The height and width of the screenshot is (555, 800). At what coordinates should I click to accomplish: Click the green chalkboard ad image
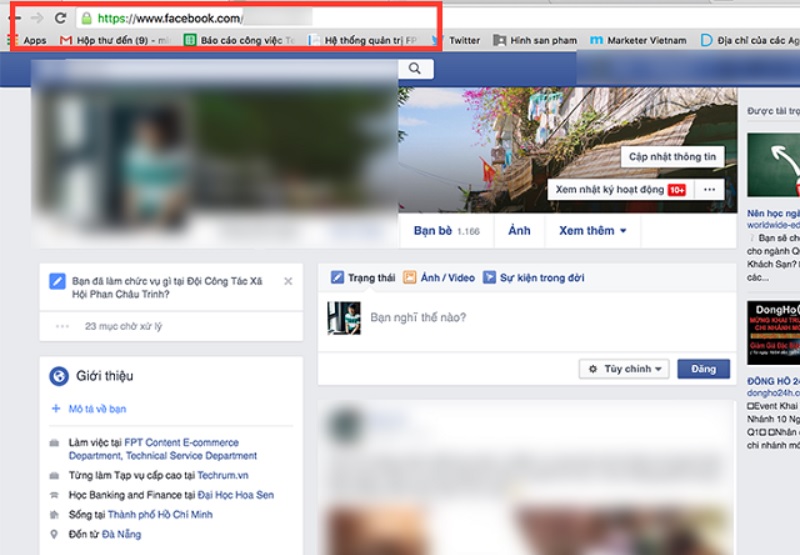click(x=773, y=165)
